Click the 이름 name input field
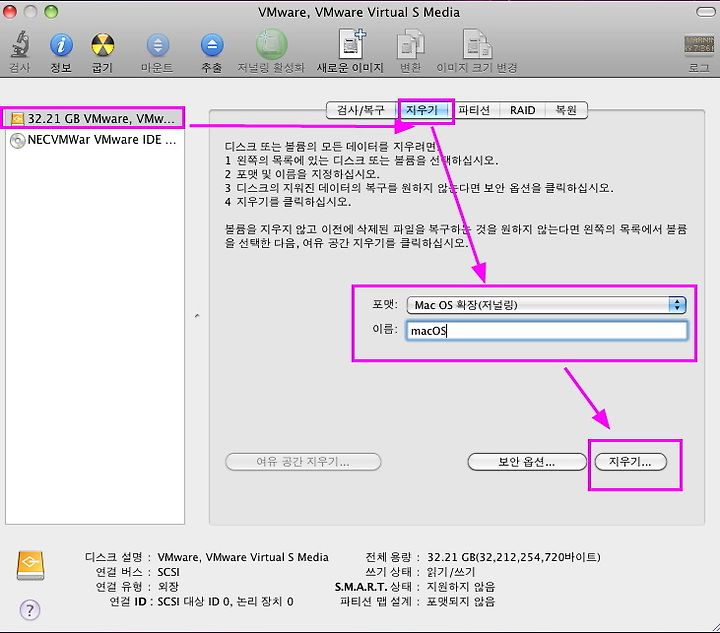The image size is (720, 633). 546,331
